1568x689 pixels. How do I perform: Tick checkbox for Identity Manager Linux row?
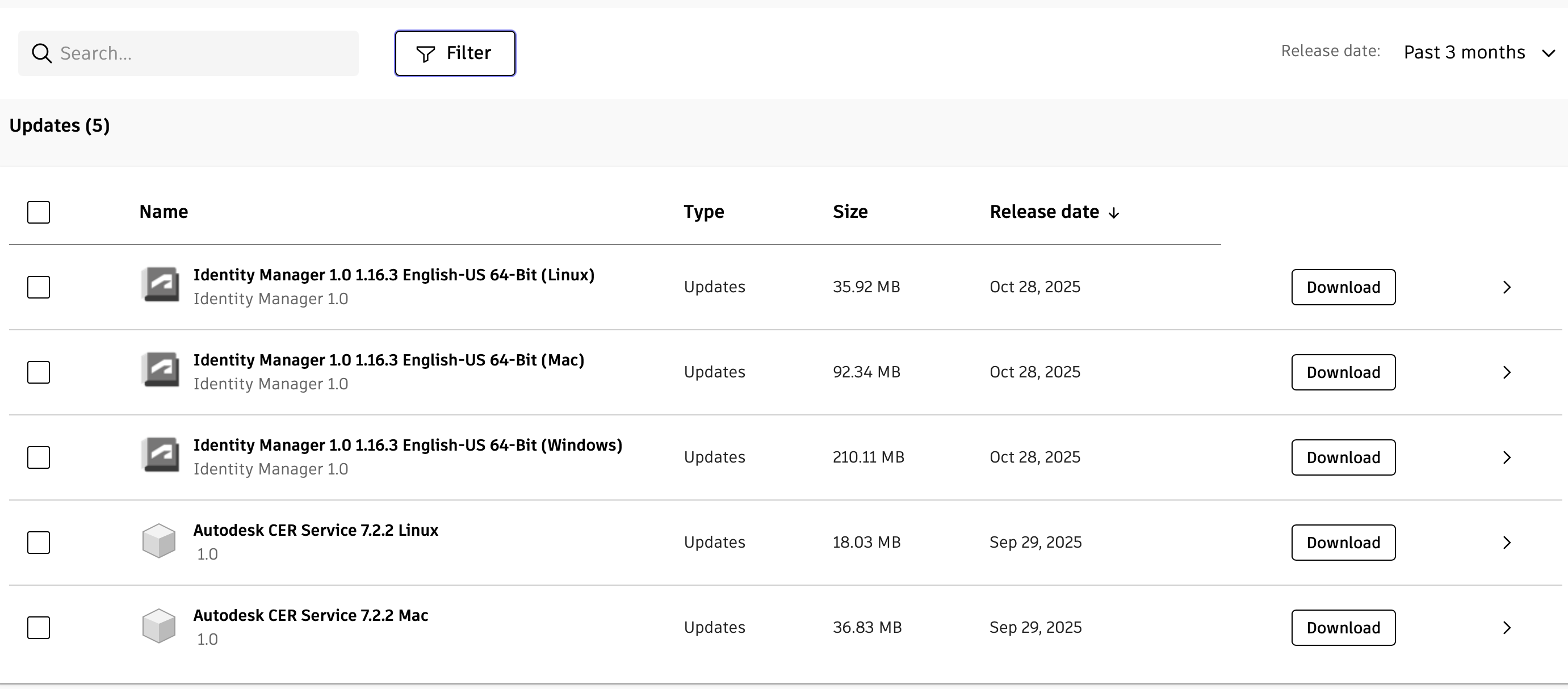tap(39, 287)
